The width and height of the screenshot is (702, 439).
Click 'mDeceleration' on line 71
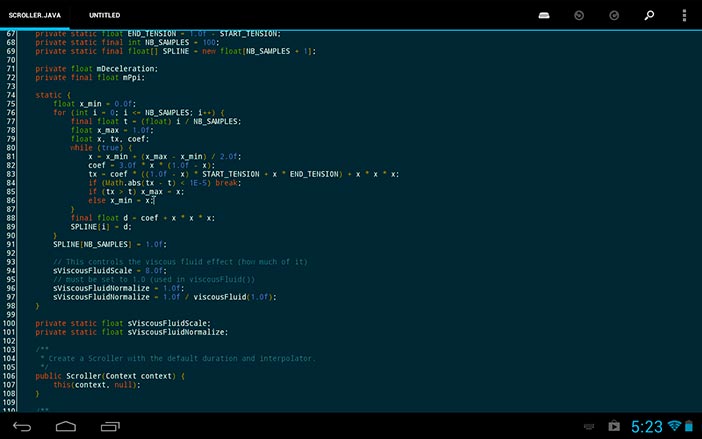[x=127, y=68]
